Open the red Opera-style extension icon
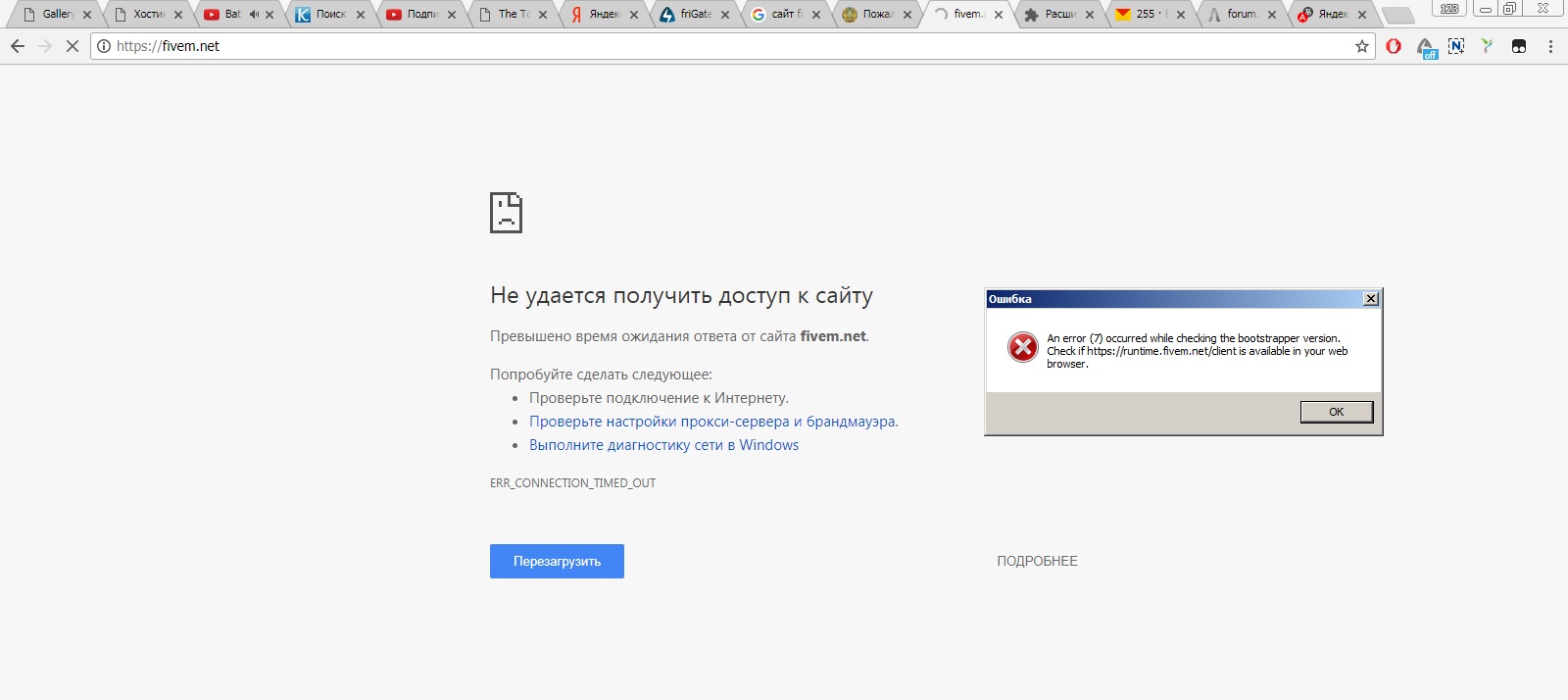Image resolution: width=1568 pixels, height=700 pixels. 1394,46
